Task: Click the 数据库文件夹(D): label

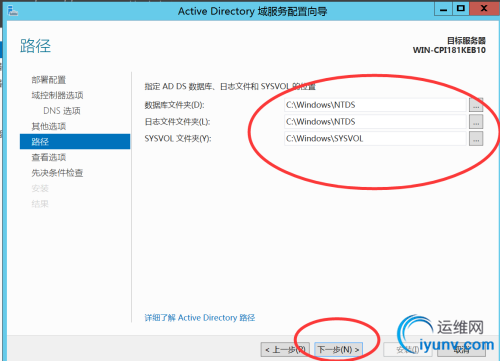Action: 174,105
